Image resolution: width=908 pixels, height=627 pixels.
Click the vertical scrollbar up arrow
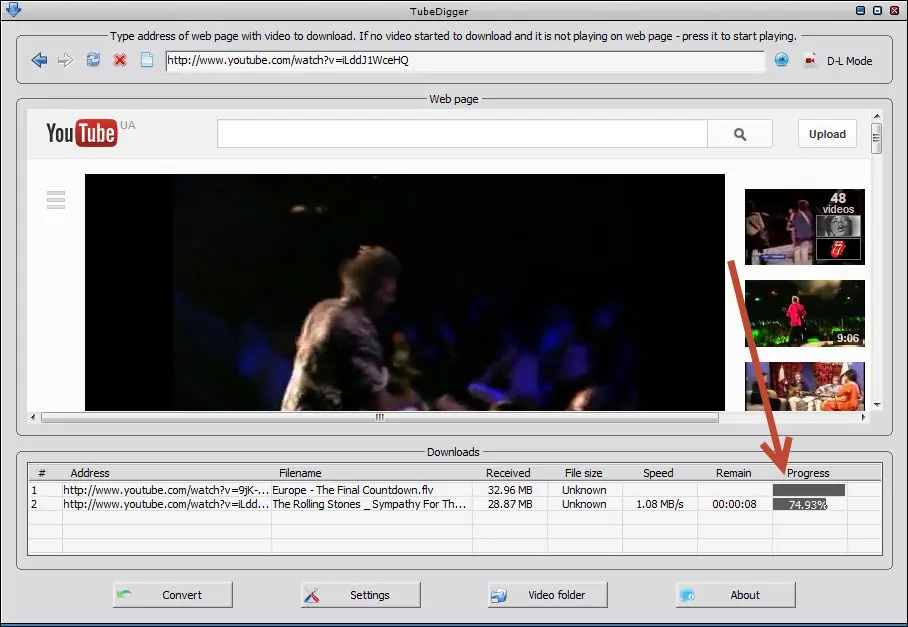tap(877, 116)
